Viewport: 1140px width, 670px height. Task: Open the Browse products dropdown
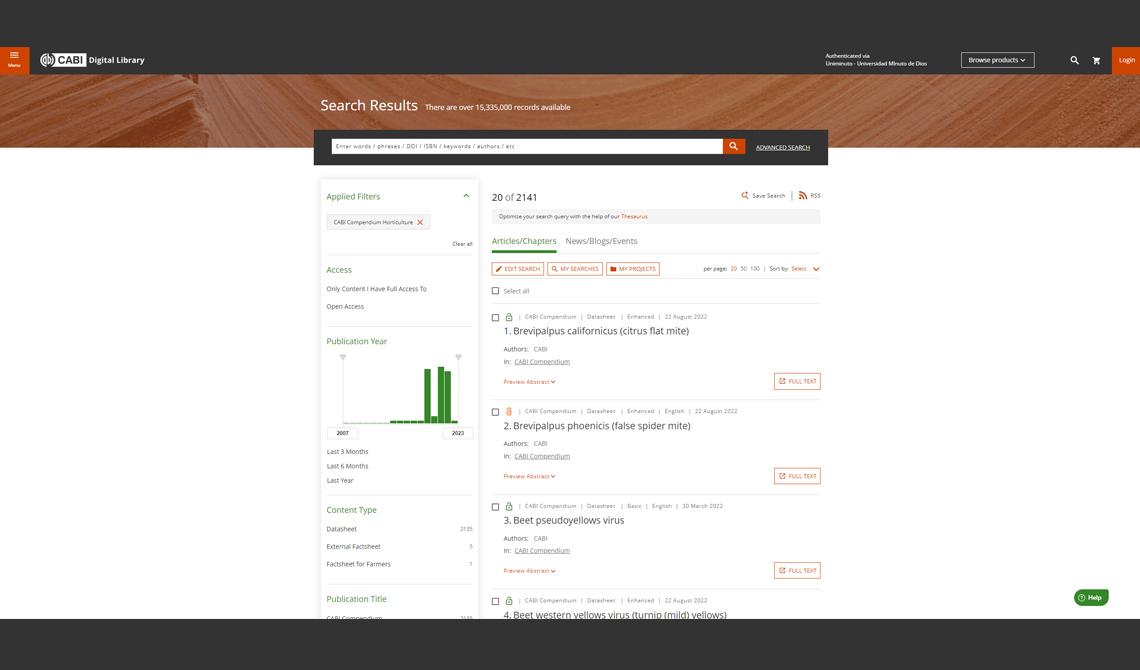997,60
